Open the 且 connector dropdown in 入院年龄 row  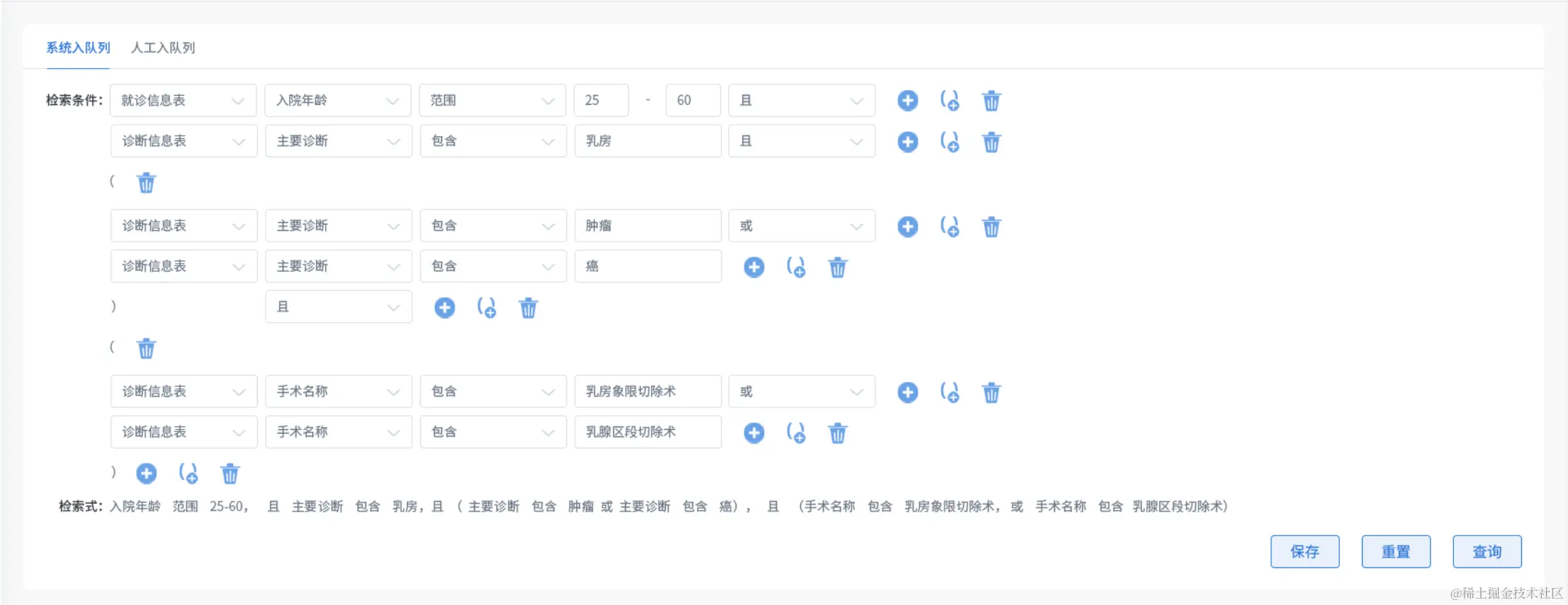click(x=802, y=101)
